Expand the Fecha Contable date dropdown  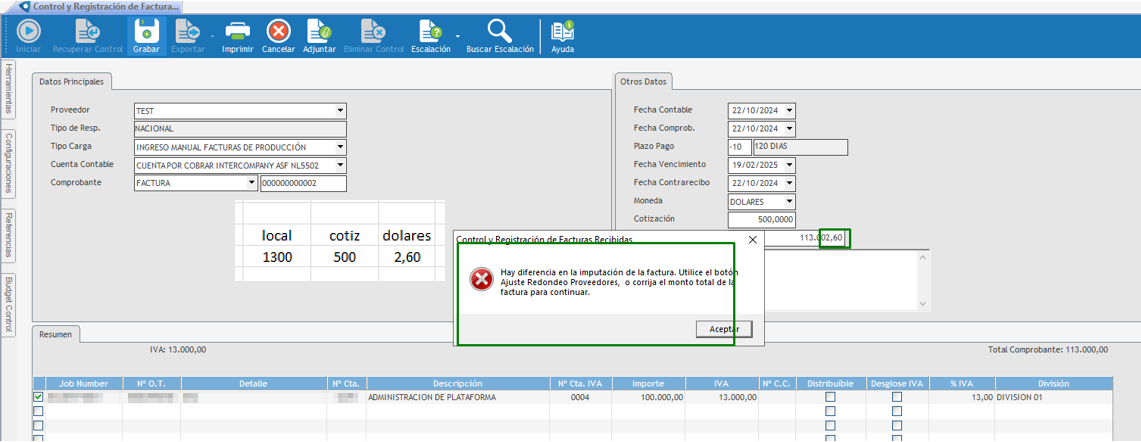point(790,111)
